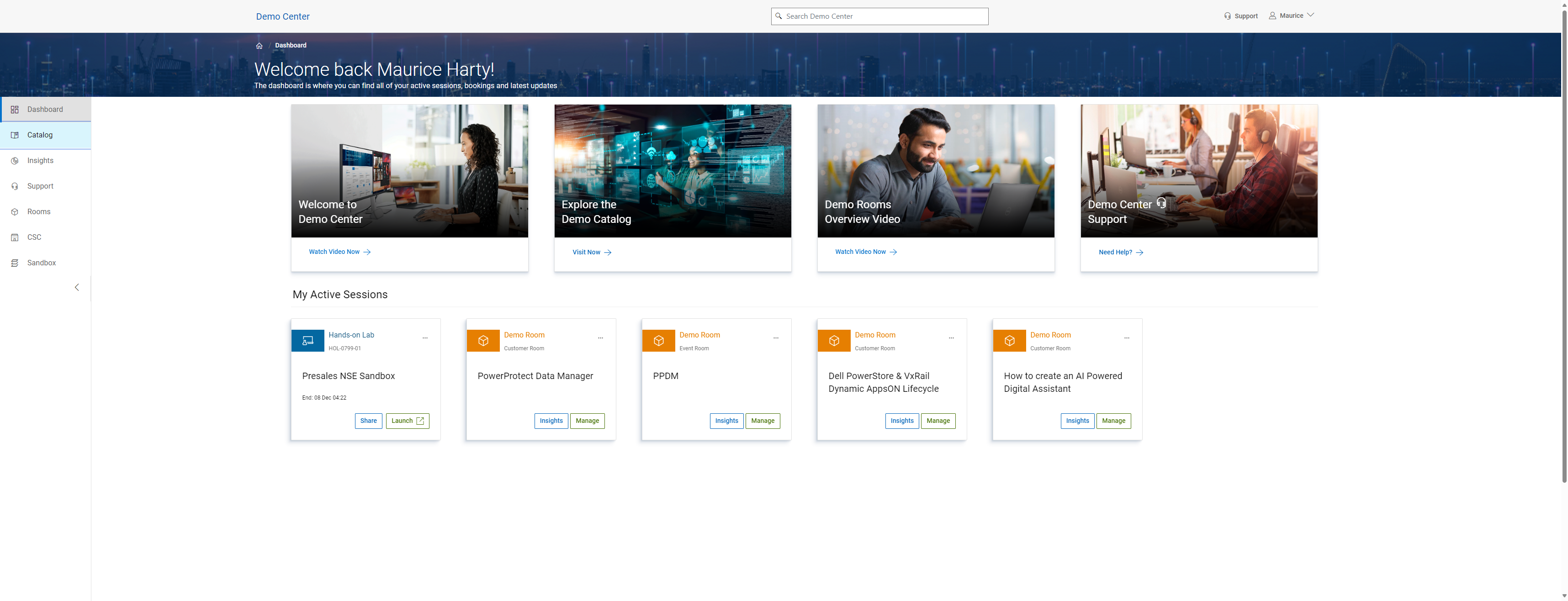Click Visit Now under Demo Catalog

pyautogui.click(x=591, y=252)
